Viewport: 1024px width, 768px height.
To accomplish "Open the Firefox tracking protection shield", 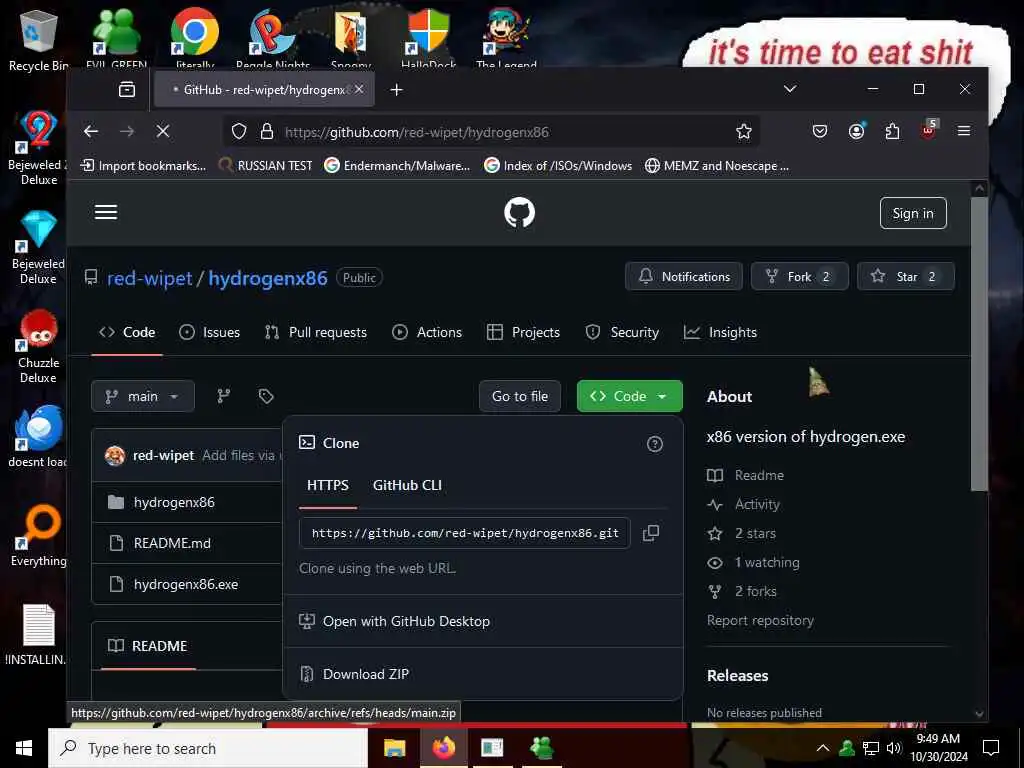I will click(x=239, y=131).
